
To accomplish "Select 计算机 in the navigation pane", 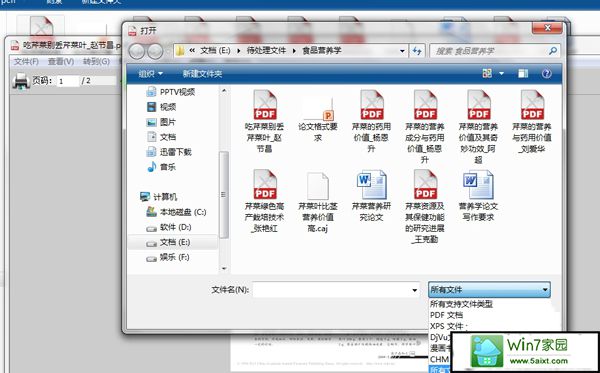I will click(158, 197).
